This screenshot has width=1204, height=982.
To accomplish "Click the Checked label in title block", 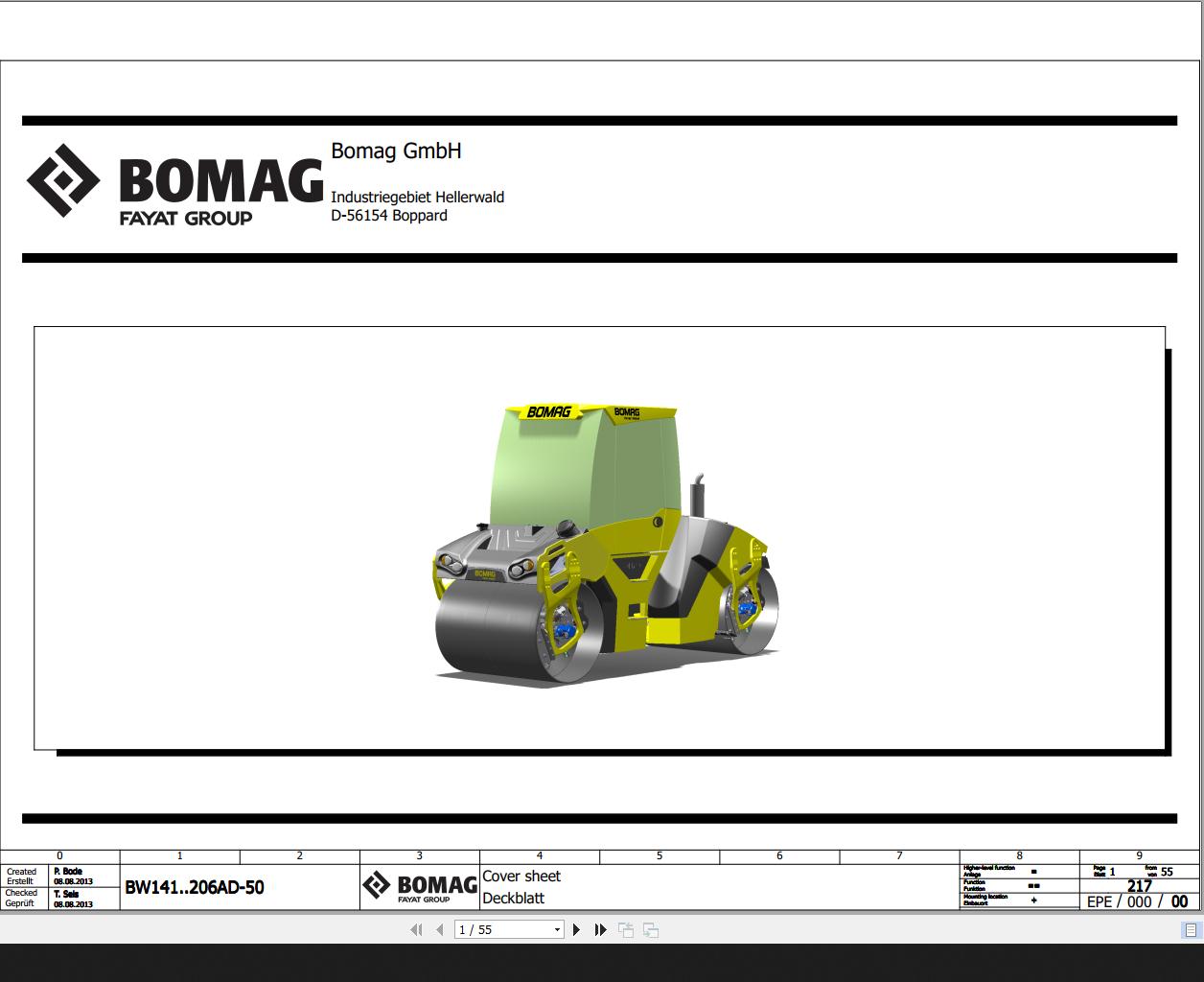I will tap(21, 893).
